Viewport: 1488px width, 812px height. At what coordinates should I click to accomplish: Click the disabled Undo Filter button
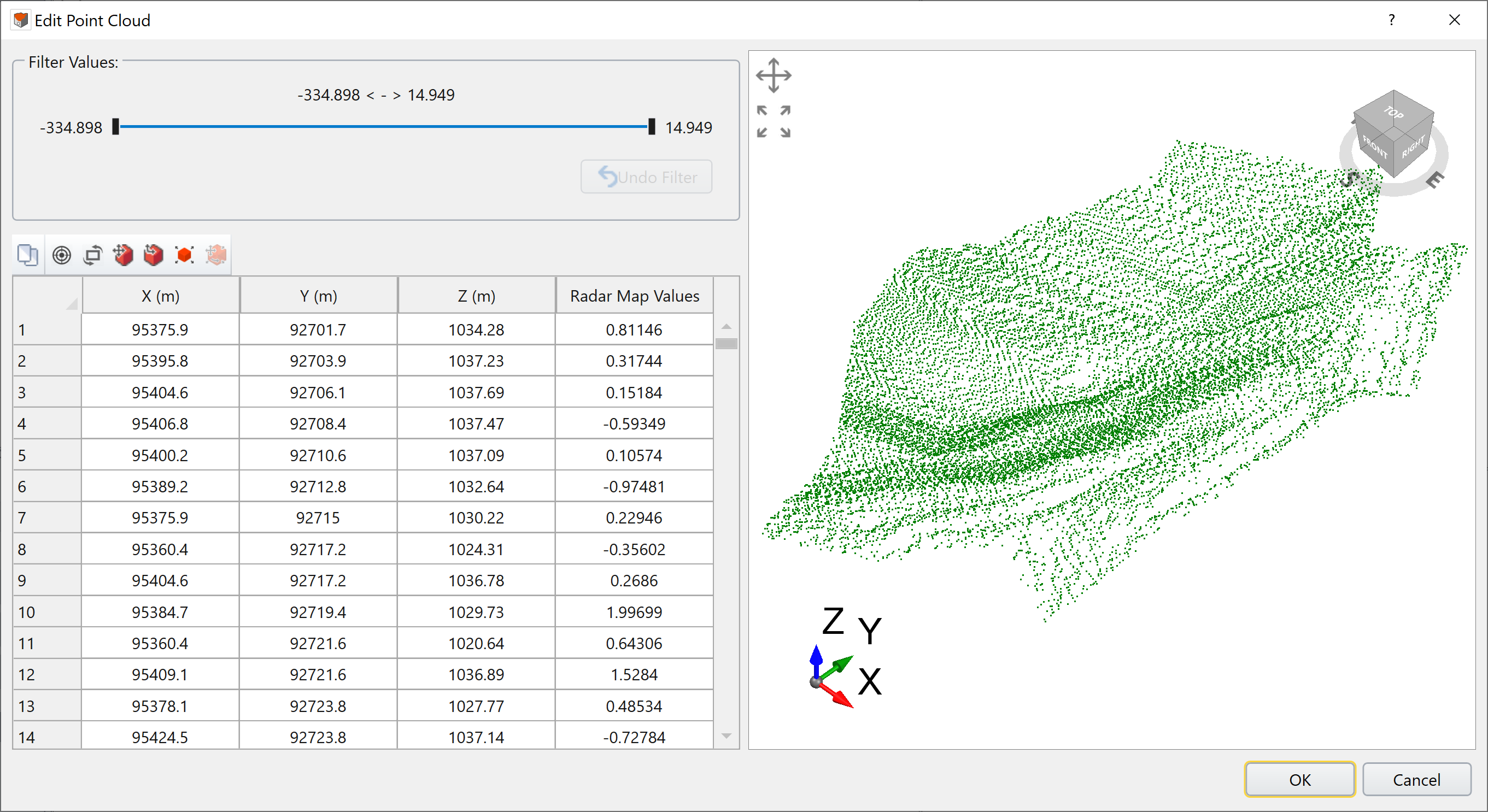pos(646,176)
